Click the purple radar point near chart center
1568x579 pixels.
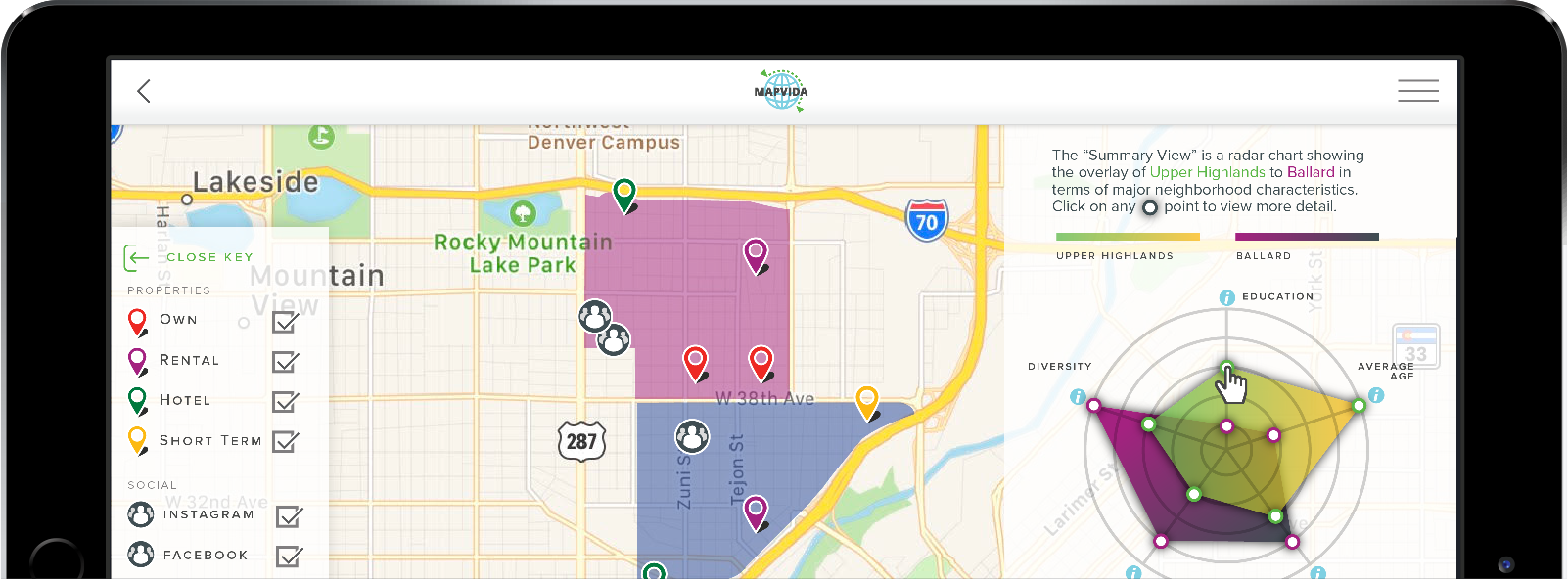tap(1226, 425)
